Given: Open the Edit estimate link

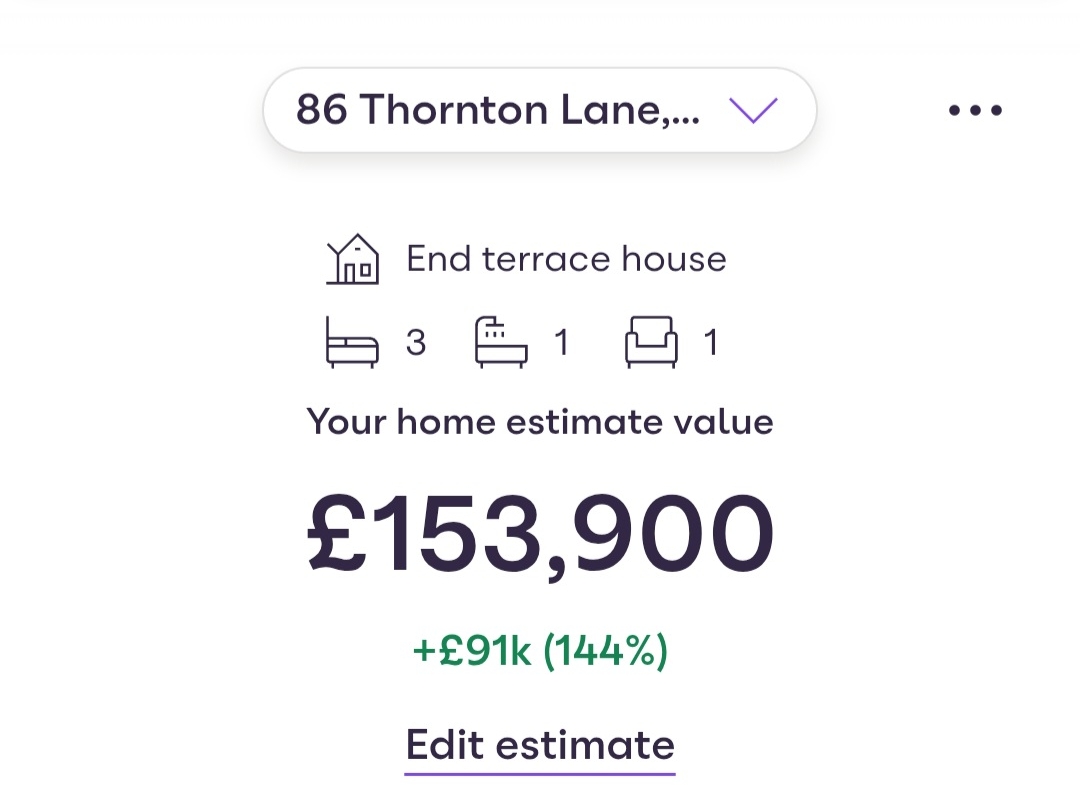Looking at the screenshot, I should click(540, 745).
